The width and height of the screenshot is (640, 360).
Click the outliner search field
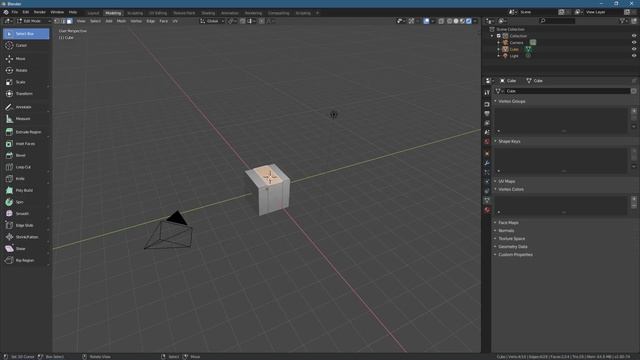point(557,21)
